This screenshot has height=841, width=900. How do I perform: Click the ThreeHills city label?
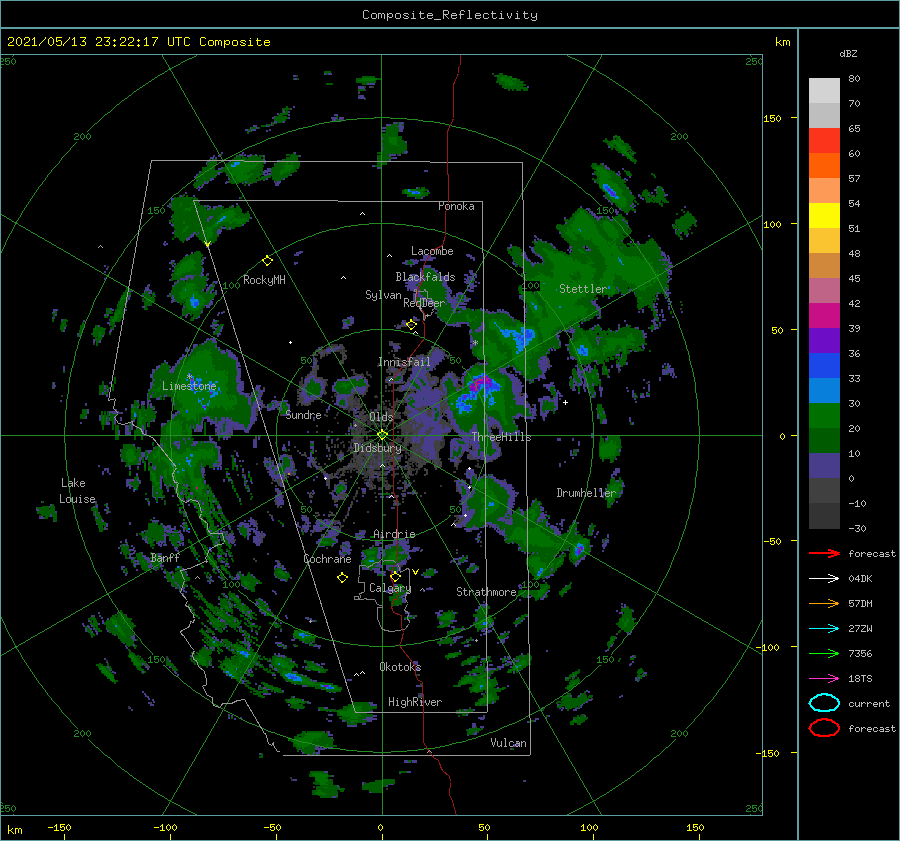(501, 437)
